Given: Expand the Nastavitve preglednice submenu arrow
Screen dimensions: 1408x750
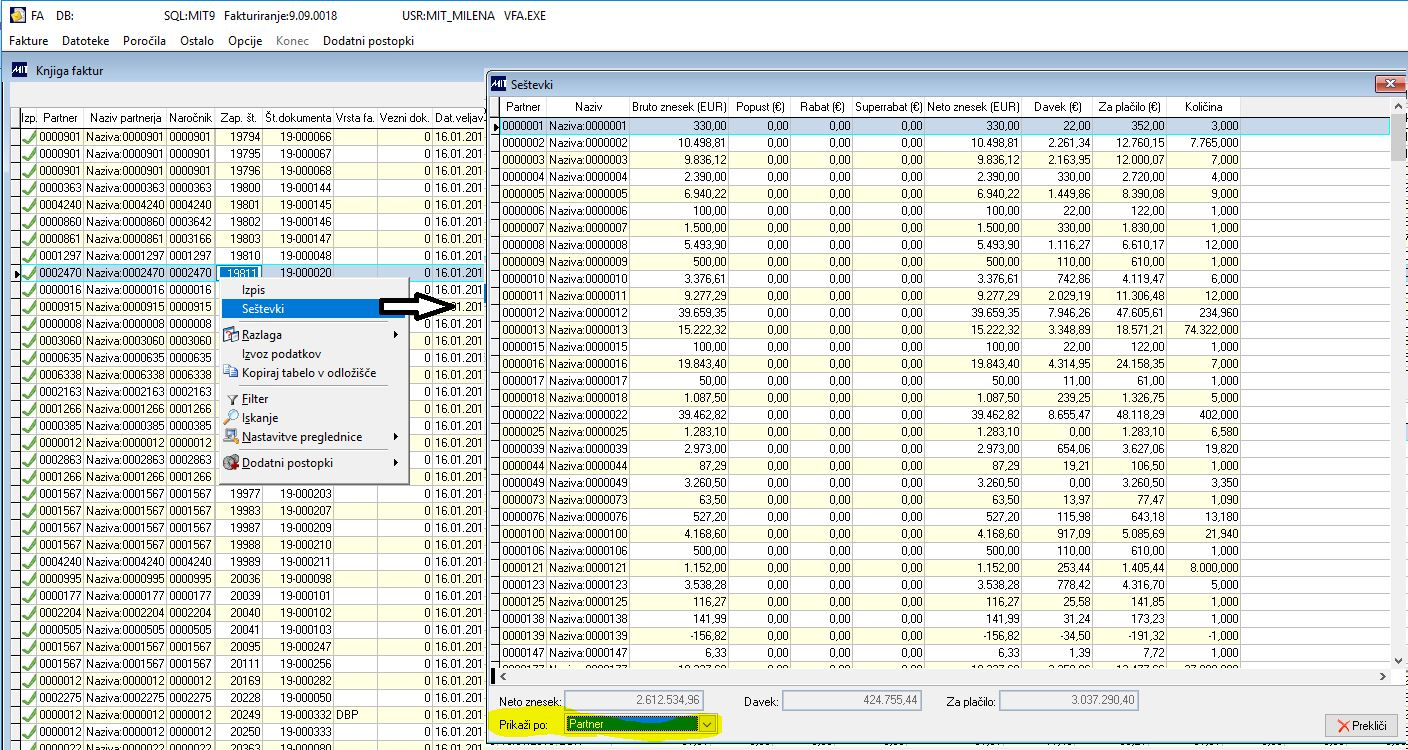Looking at the screenshot, I should [396, 437].
